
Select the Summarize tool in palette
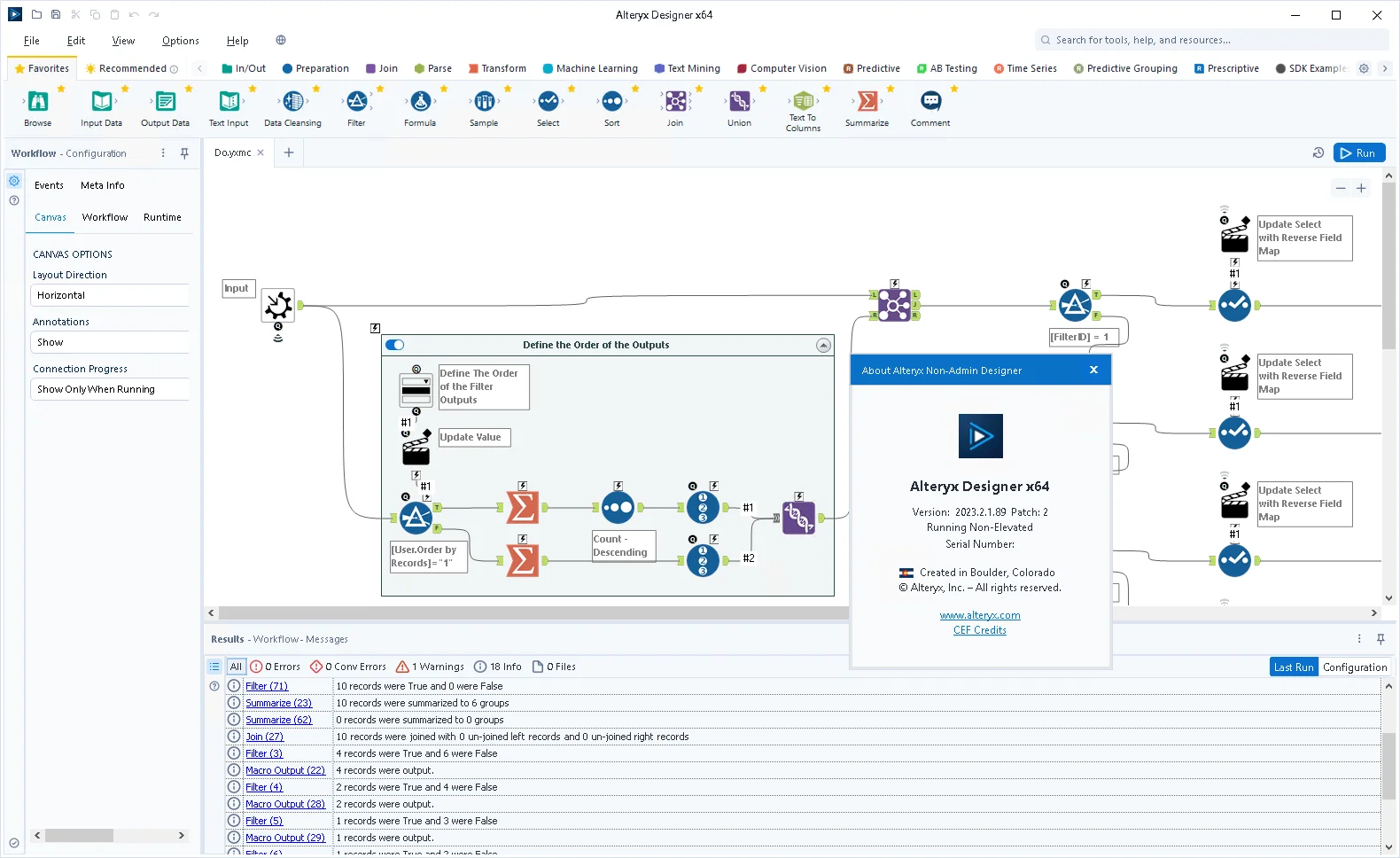click(867, 101)
